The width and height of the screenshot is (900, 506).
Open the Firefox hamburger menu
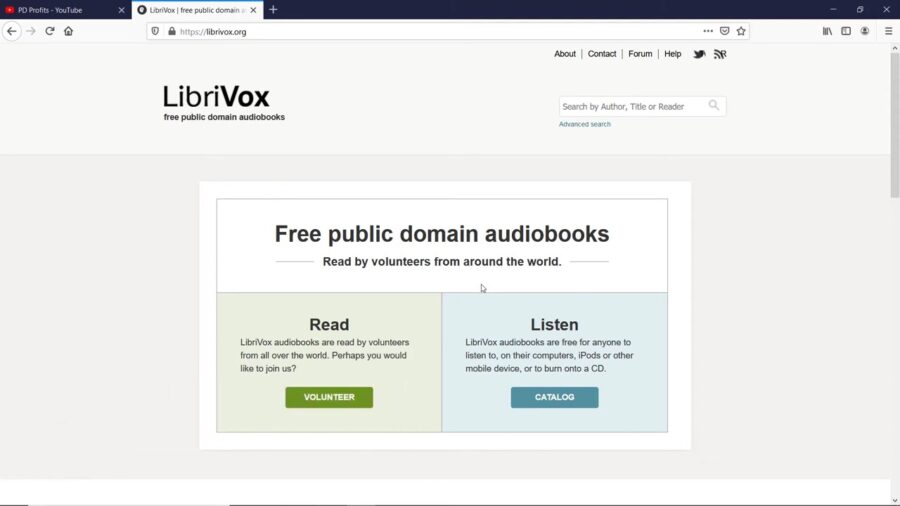click(x=889, y=31)
